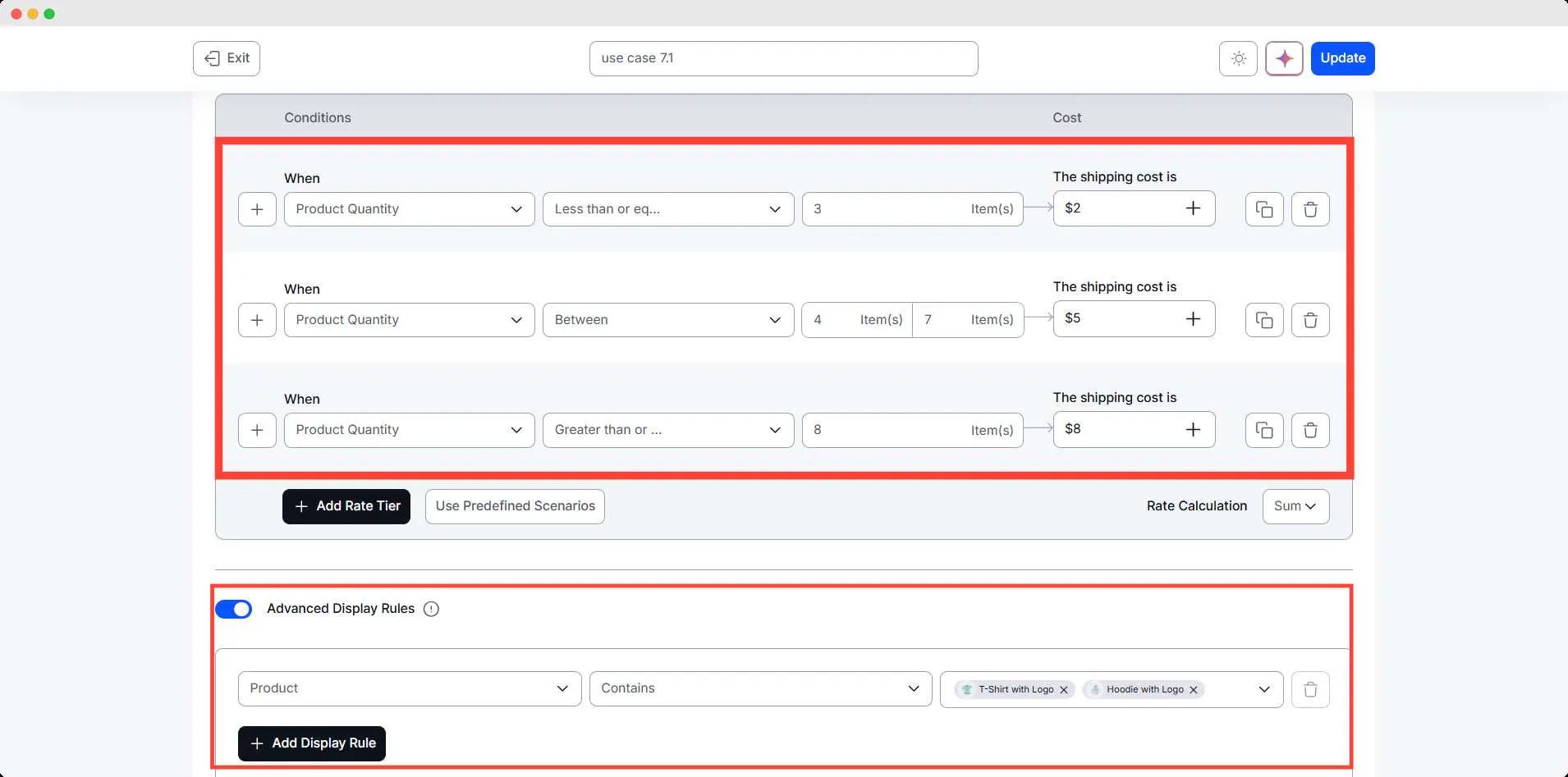Change the Between operator dropdown
The width and height of the screenshot is (1568, 777).
(x=667, y=320)
